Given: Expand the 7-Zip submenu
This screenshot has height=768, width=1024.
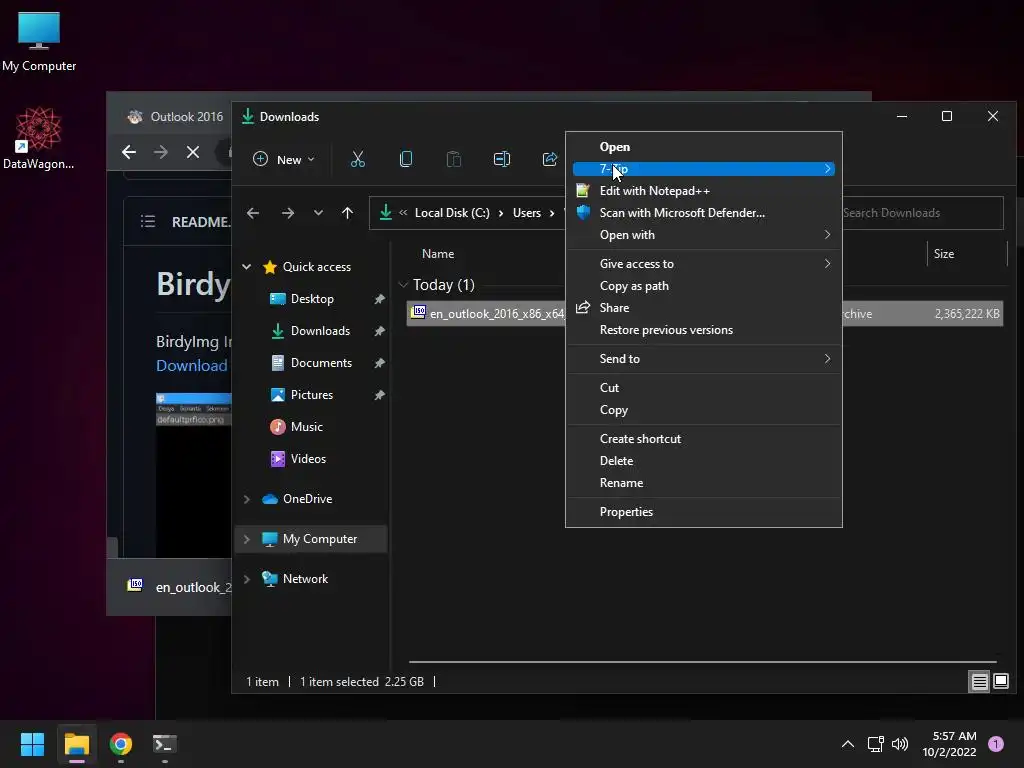Looking at the screenshot, I should (x=703, y=169).
